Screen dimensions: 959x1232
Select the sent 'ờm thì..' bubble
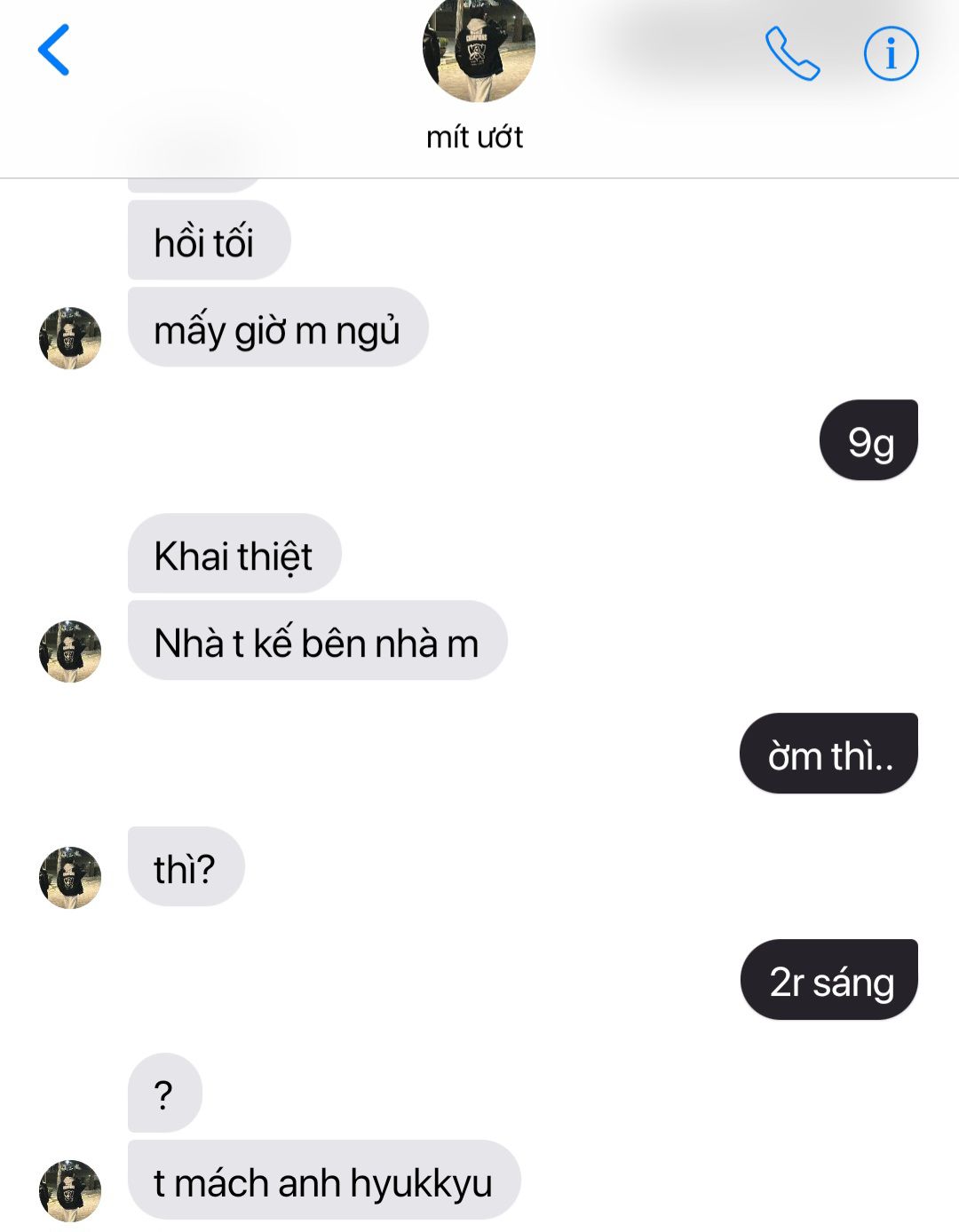pyautogui.click(x=828, y=754)
